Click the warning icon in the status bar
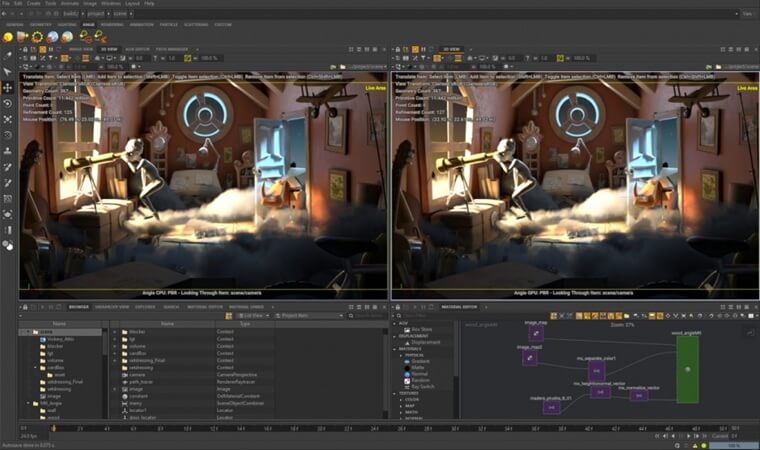Image resolution: width=760 pixels, height=450 pixels. pos(695,445)
